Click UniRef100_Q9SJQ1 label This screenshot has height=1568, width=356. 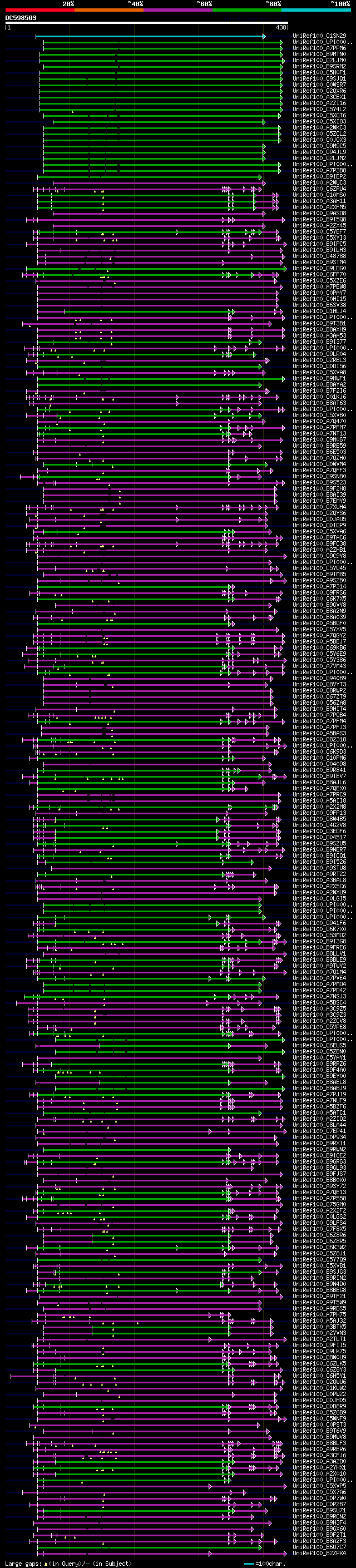[x=319, y=79]
